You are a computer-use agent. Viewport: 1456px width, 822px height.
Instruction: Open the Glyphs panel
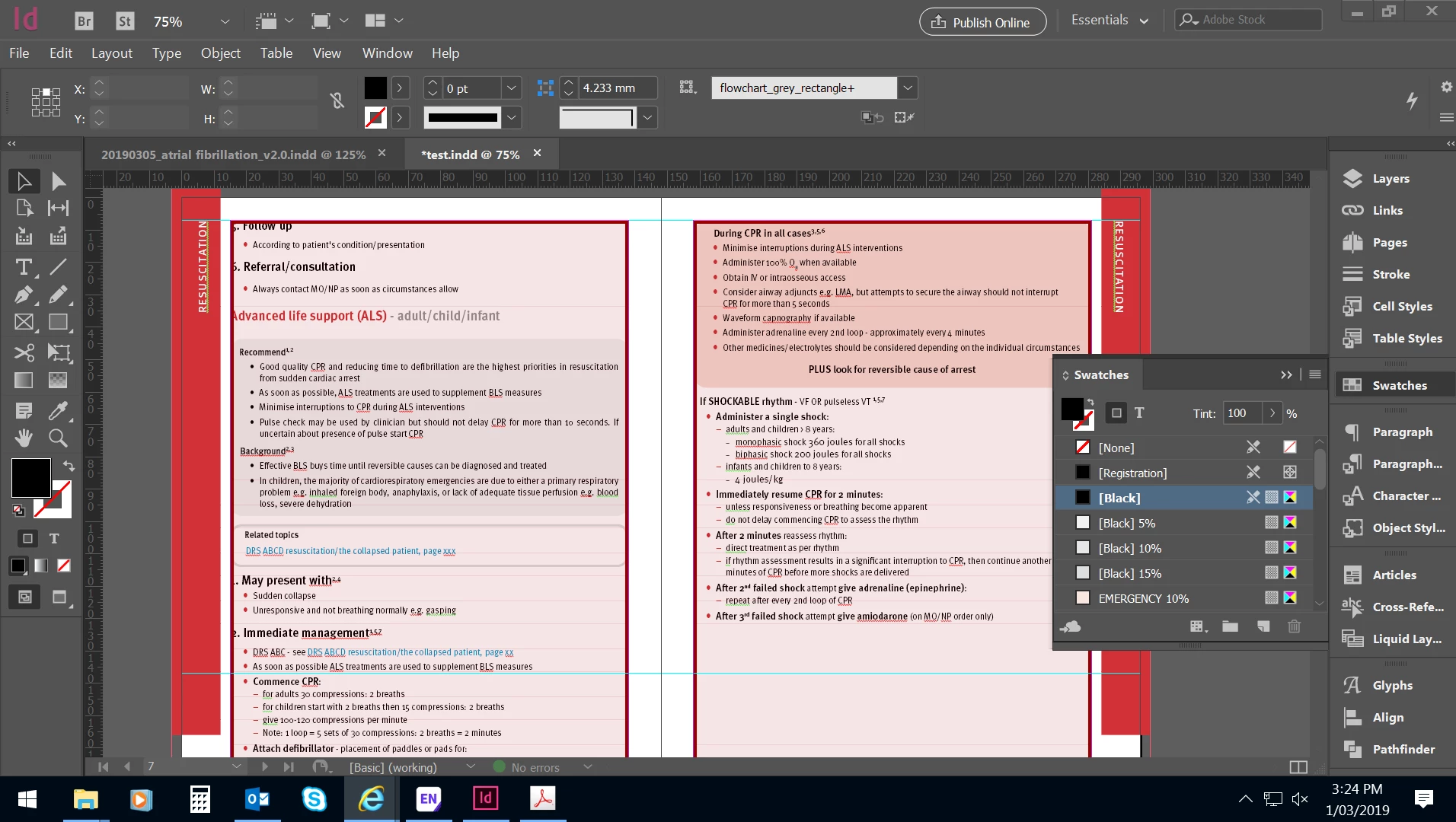tap(1393, 685)
